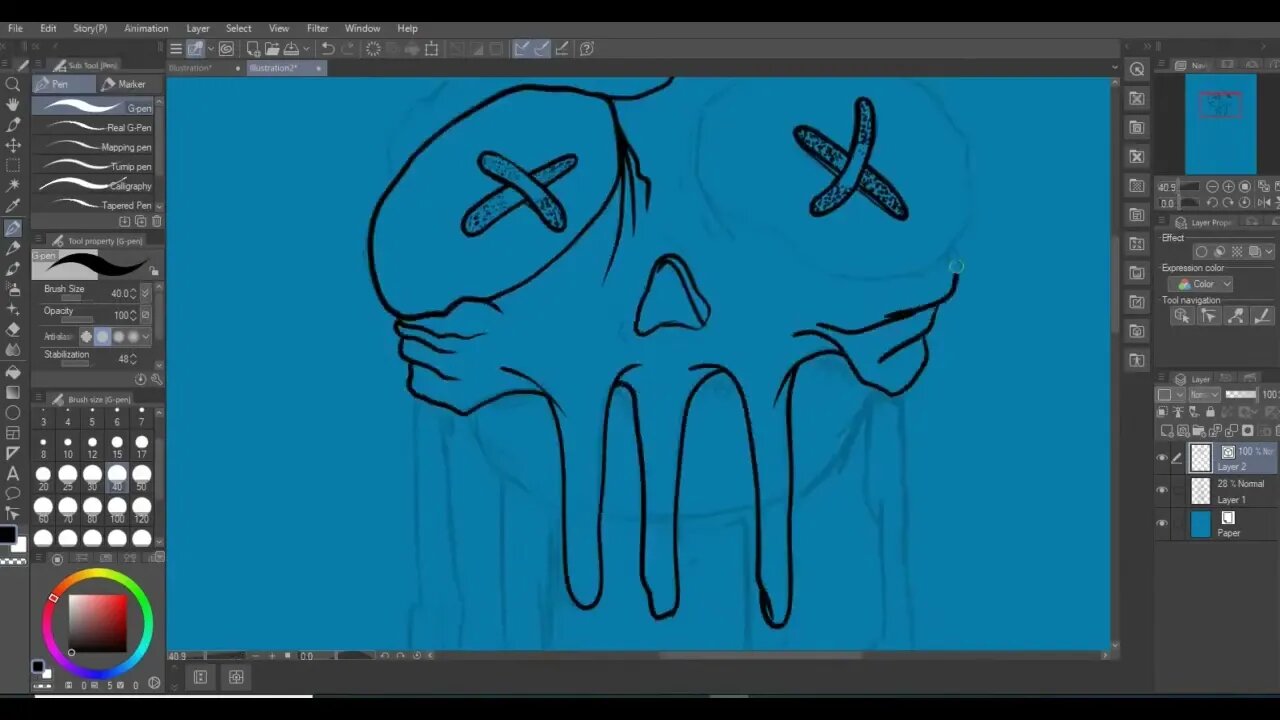
Task: Click the zoom in icon in Navigator
Action: (x=1229, y=187)
